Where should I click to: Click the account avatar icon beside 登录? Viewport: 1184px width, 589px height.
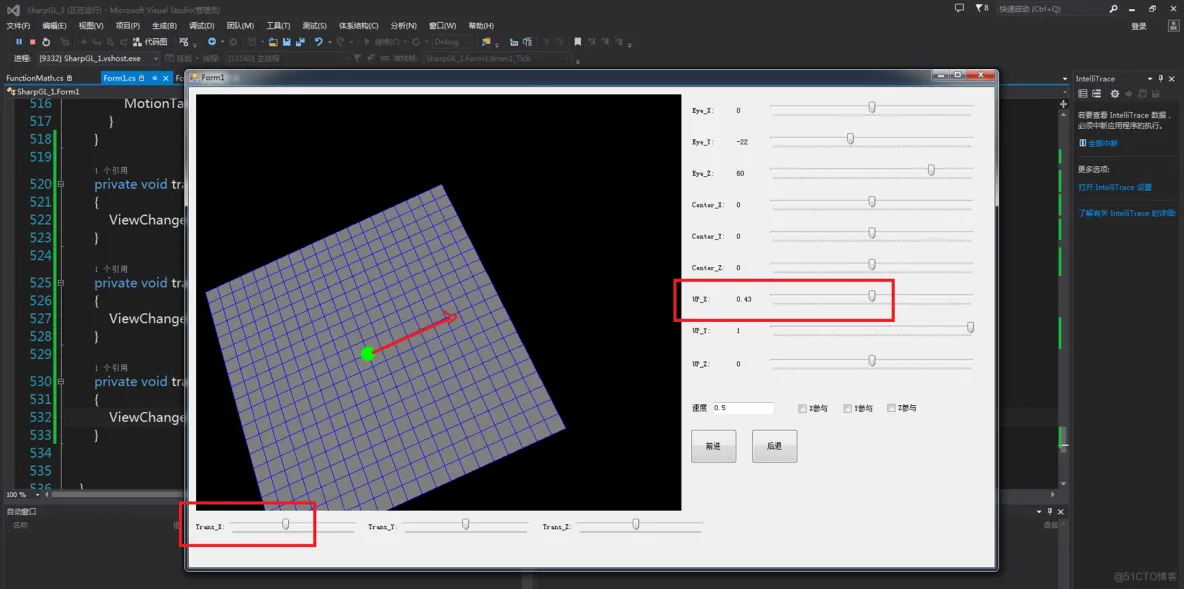tap(1173, 26)
